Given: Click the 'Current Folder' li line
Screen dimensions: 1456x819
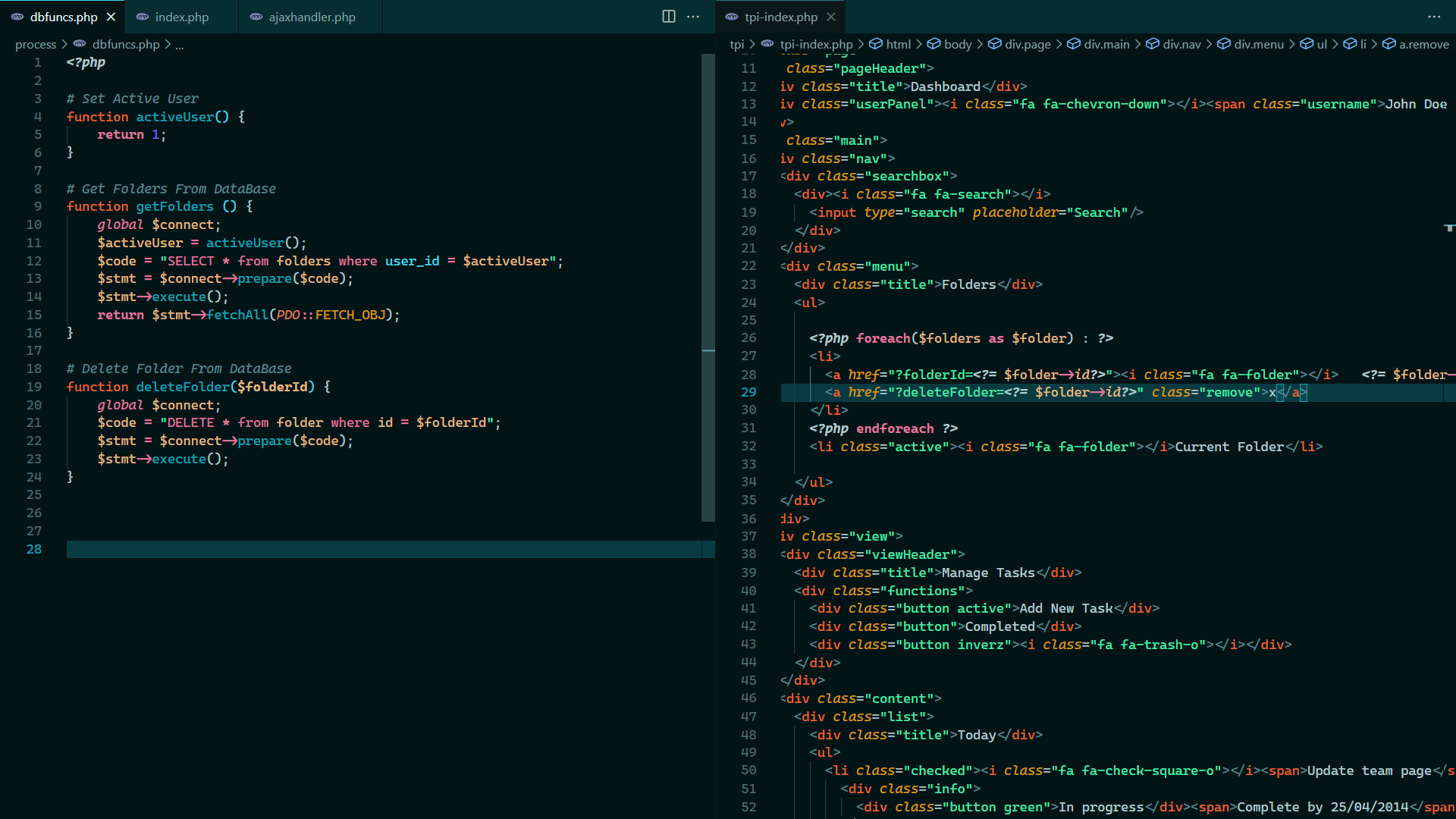Looking at the screenshot, I should [x=1065, y=447].
